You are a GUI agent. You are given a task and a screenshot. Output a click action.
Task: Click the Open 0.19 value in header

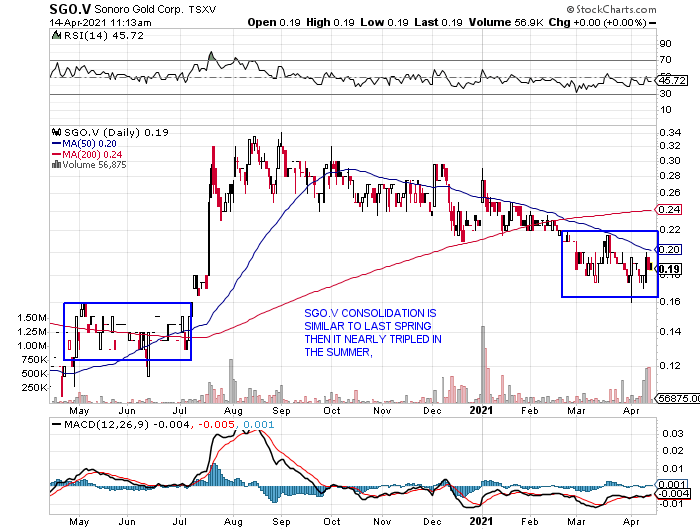tap(274, 22)
